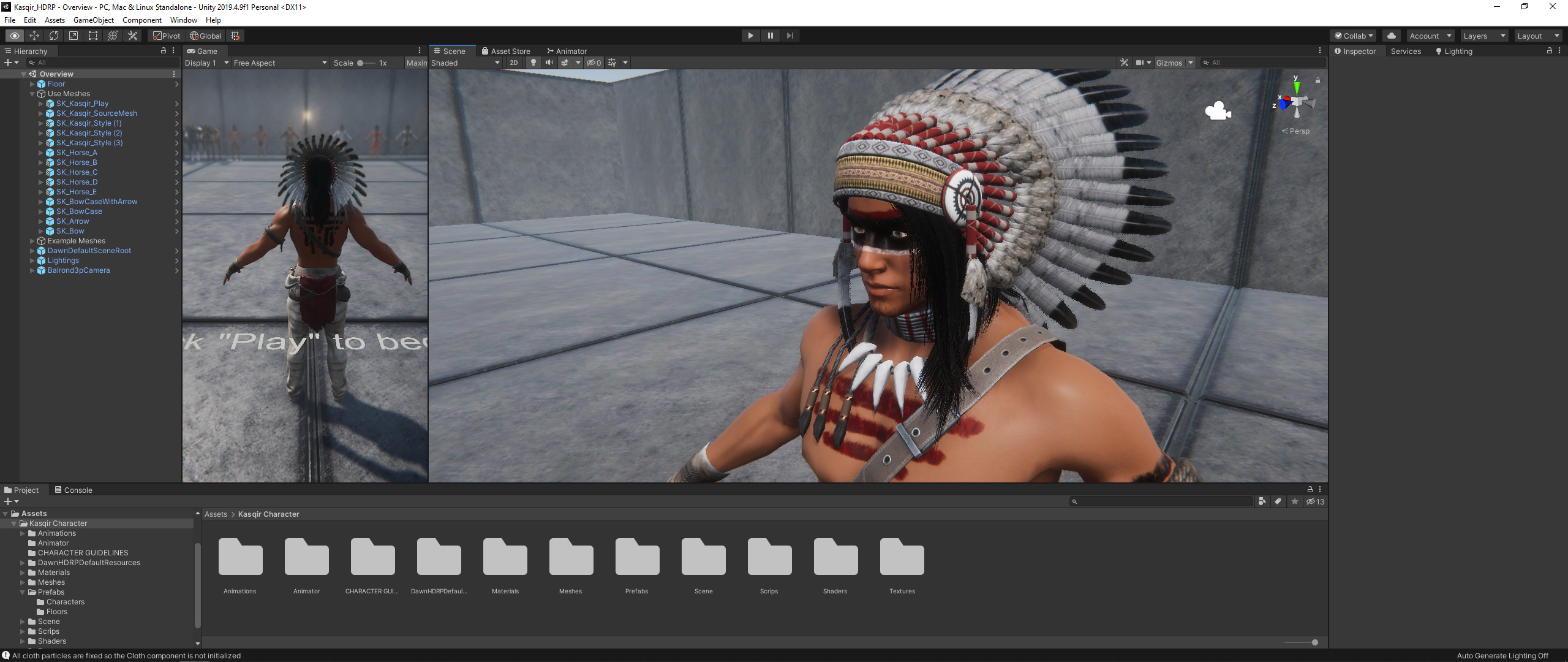
Task: Open the custom editor tools icon
Action: click(x=132, y=36)
